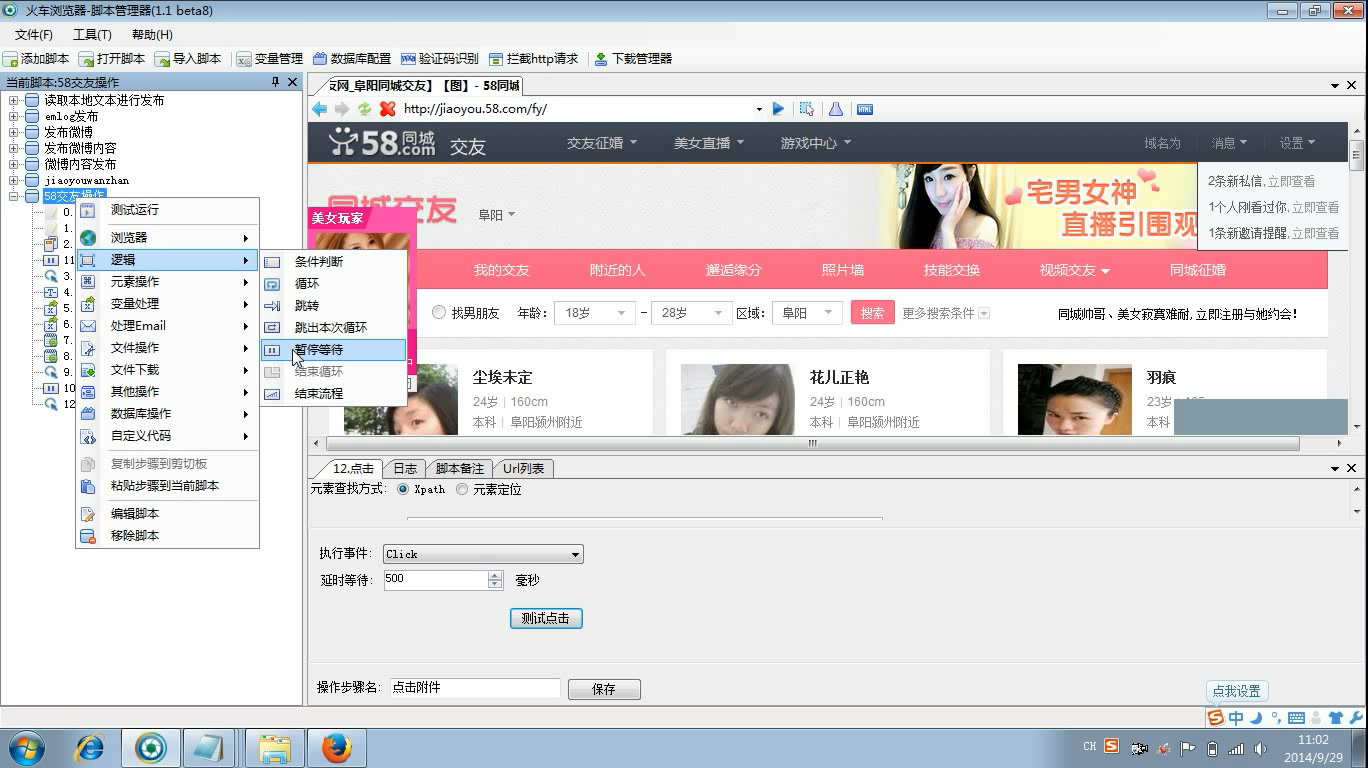Select the 找男朋友 radio button

click(439, 313)
